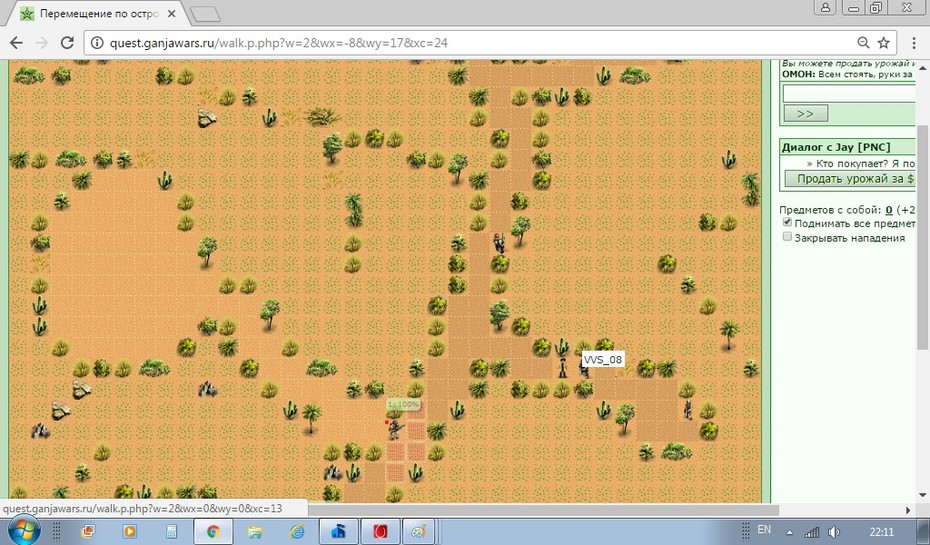Open the red Opera-like app in taskbar

pyautogui.click(x=380, y=531)
